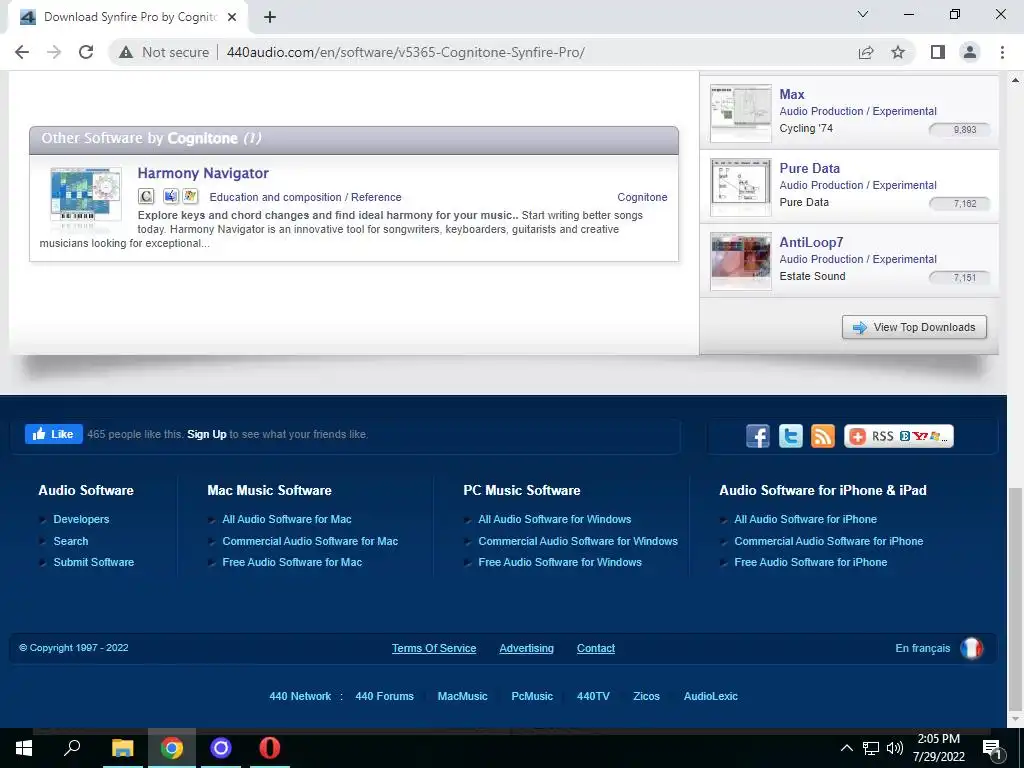Open Chrome tab search dropdown arrow
1024x768 pixels.
pos(863,14)
